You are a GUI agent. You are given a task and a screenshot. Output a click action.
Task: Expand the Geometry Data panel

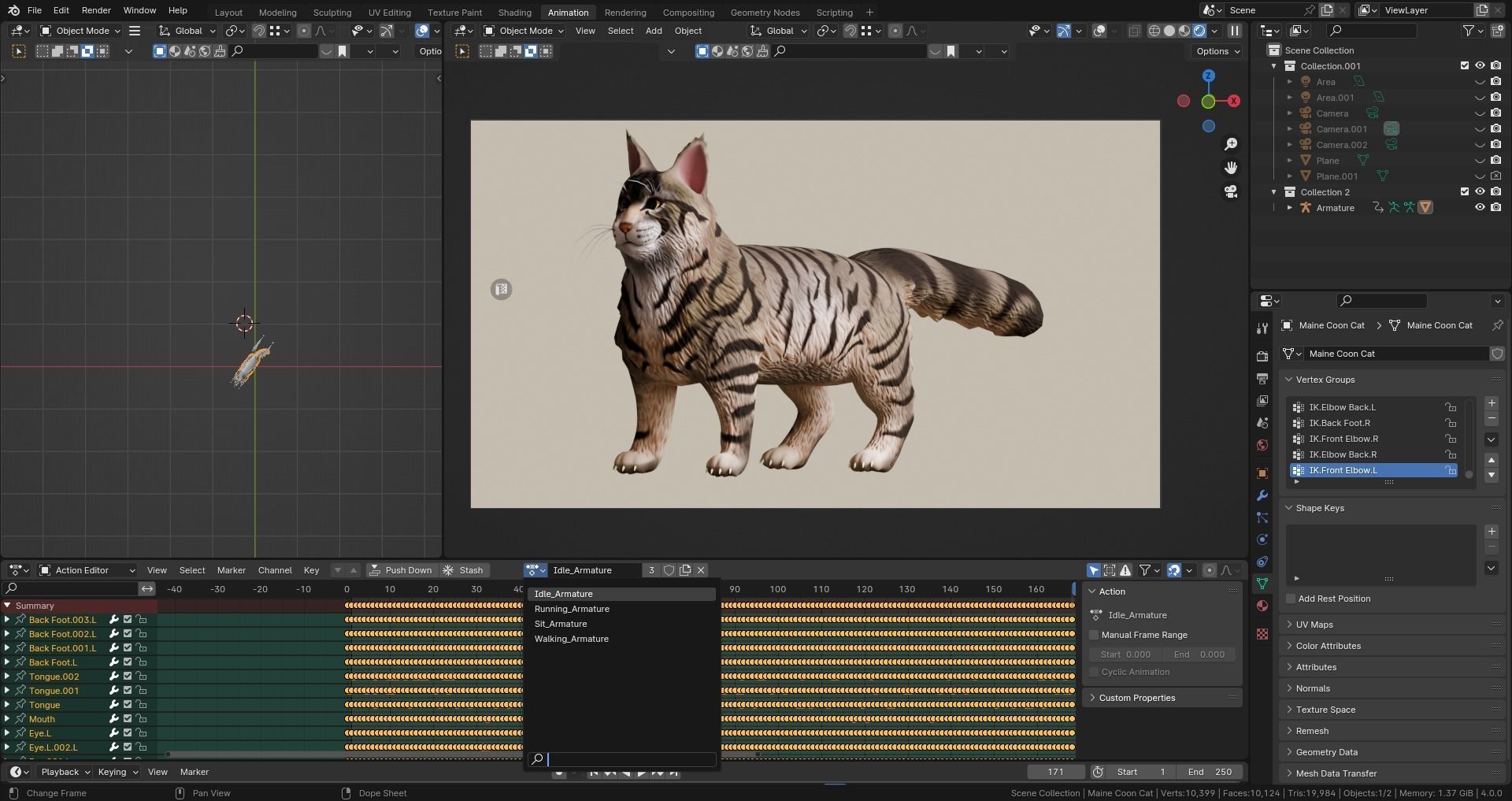[1326, 752]
